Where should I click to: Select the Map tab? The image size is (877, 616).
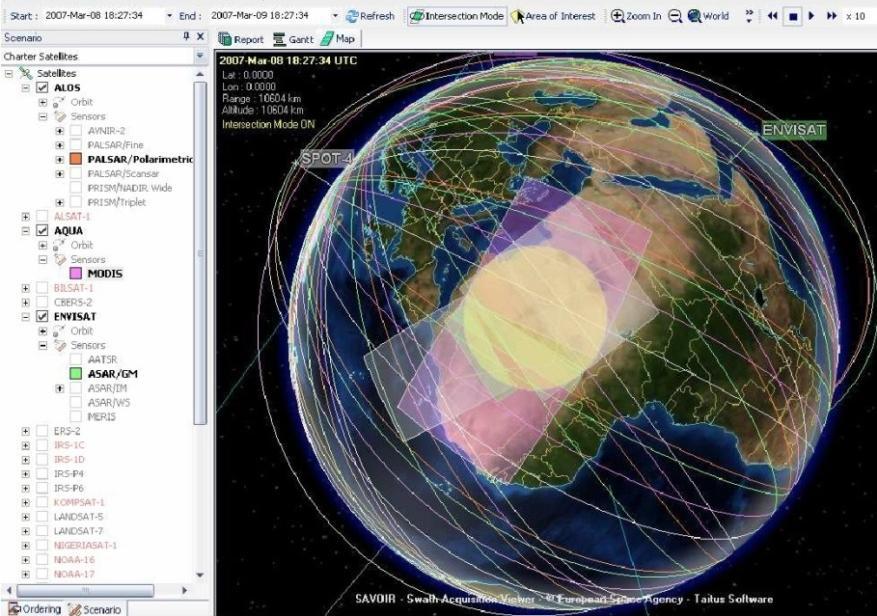[338, 39]
